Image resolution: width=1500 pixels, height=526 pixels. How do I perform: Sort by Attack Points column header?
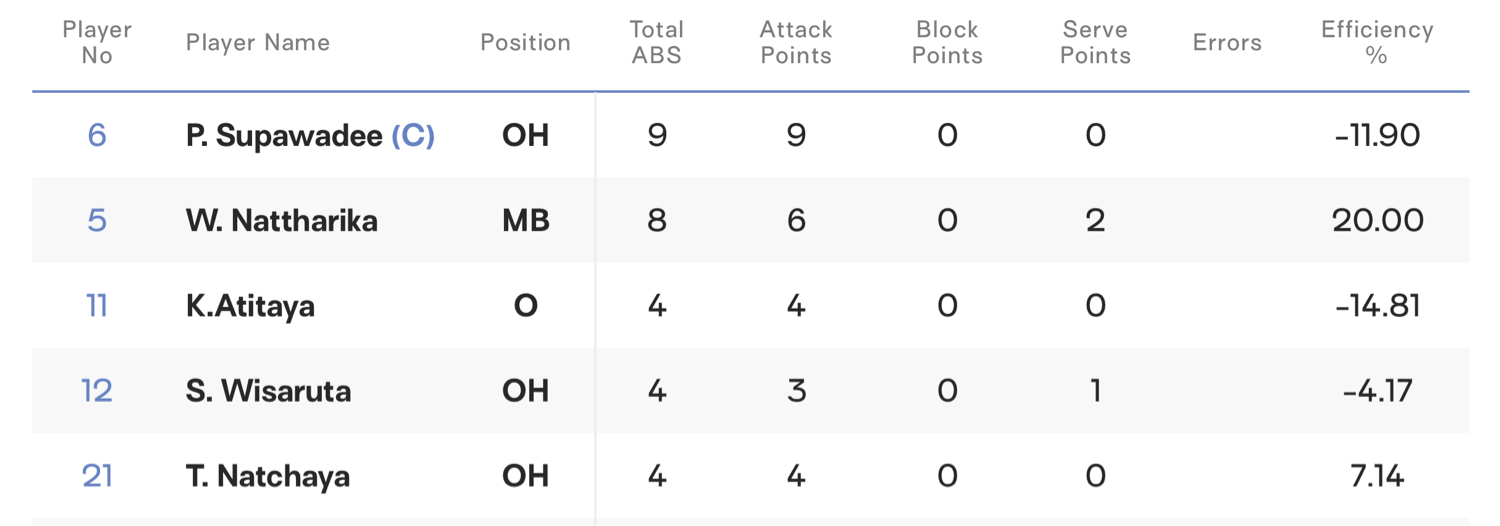pyautogui.click(x=796, y=43)
